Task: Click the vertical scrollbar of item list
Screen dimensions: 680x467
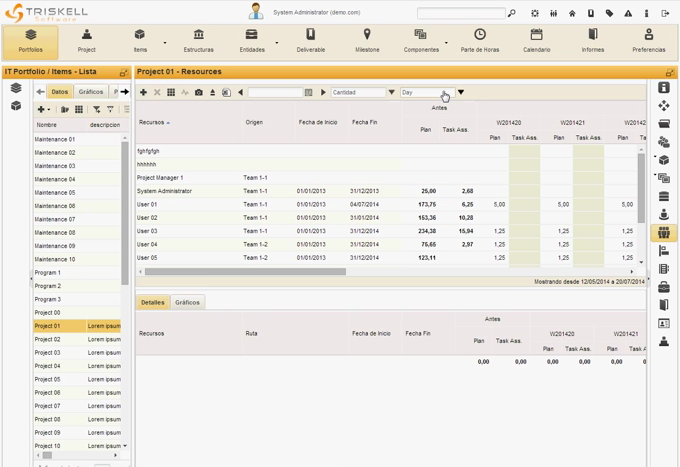Action: (x=125, y=212)
